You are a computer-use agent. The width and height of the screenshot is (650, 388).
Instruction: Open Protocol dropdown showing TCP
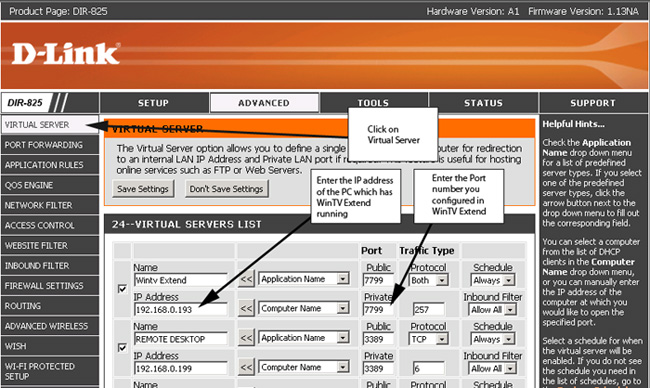[x=429, y=340]
